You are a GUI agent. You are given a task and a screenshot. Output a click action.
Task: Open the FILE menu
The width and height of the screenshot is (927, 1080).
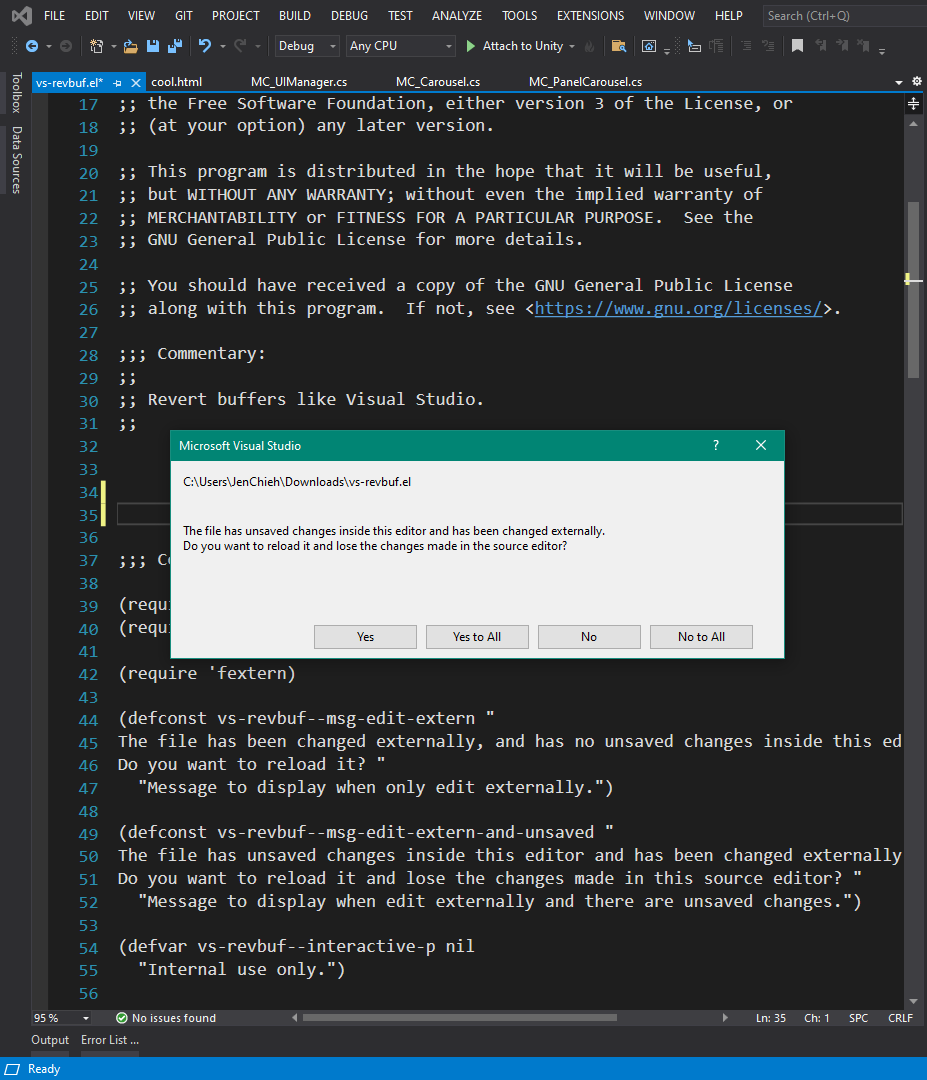54,15
